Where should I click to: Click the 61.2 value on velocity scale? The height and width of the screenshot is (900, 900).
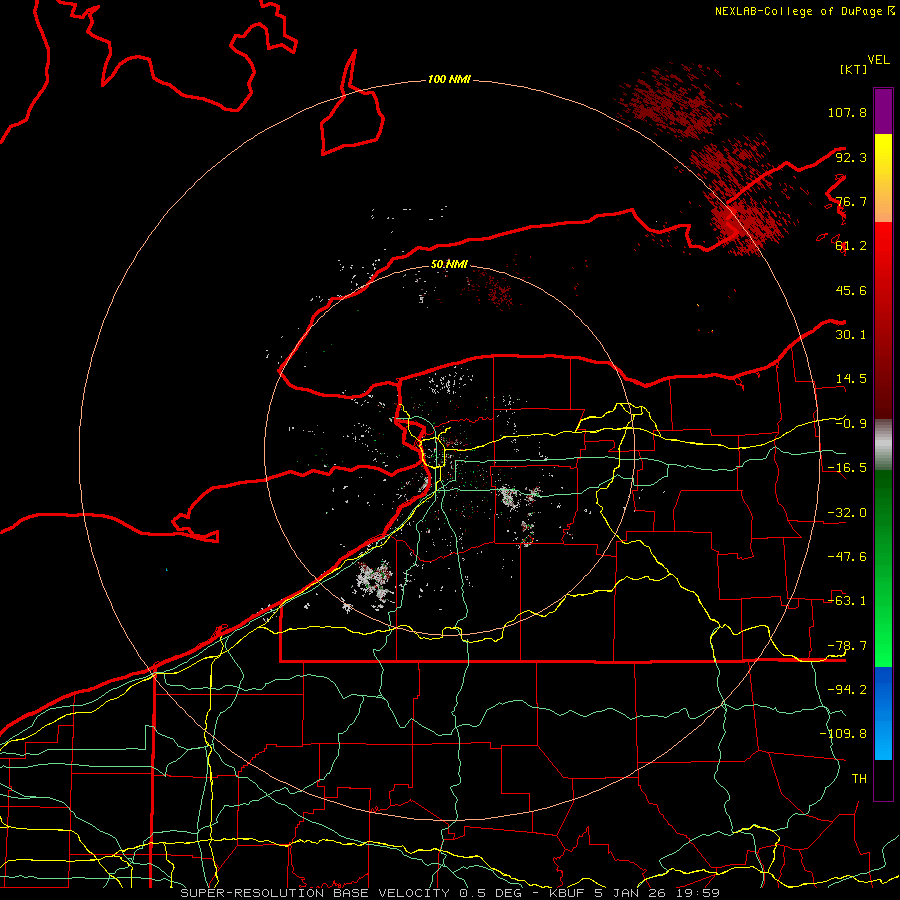pos(851,246)
